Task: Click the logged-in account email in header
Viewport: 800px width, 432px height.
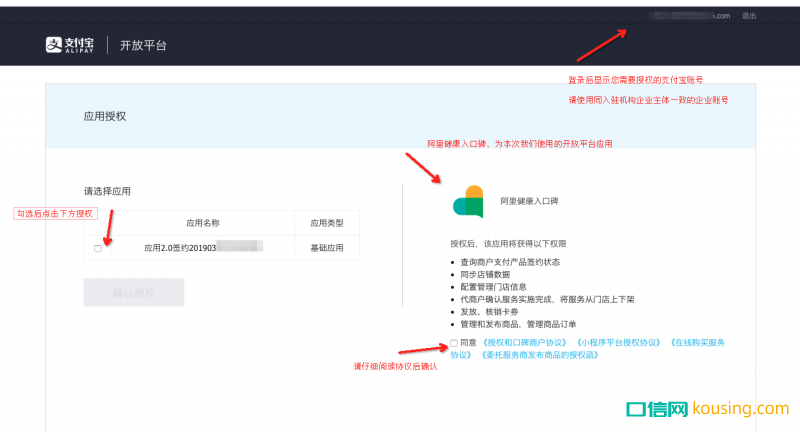Action: pos(690,16)
